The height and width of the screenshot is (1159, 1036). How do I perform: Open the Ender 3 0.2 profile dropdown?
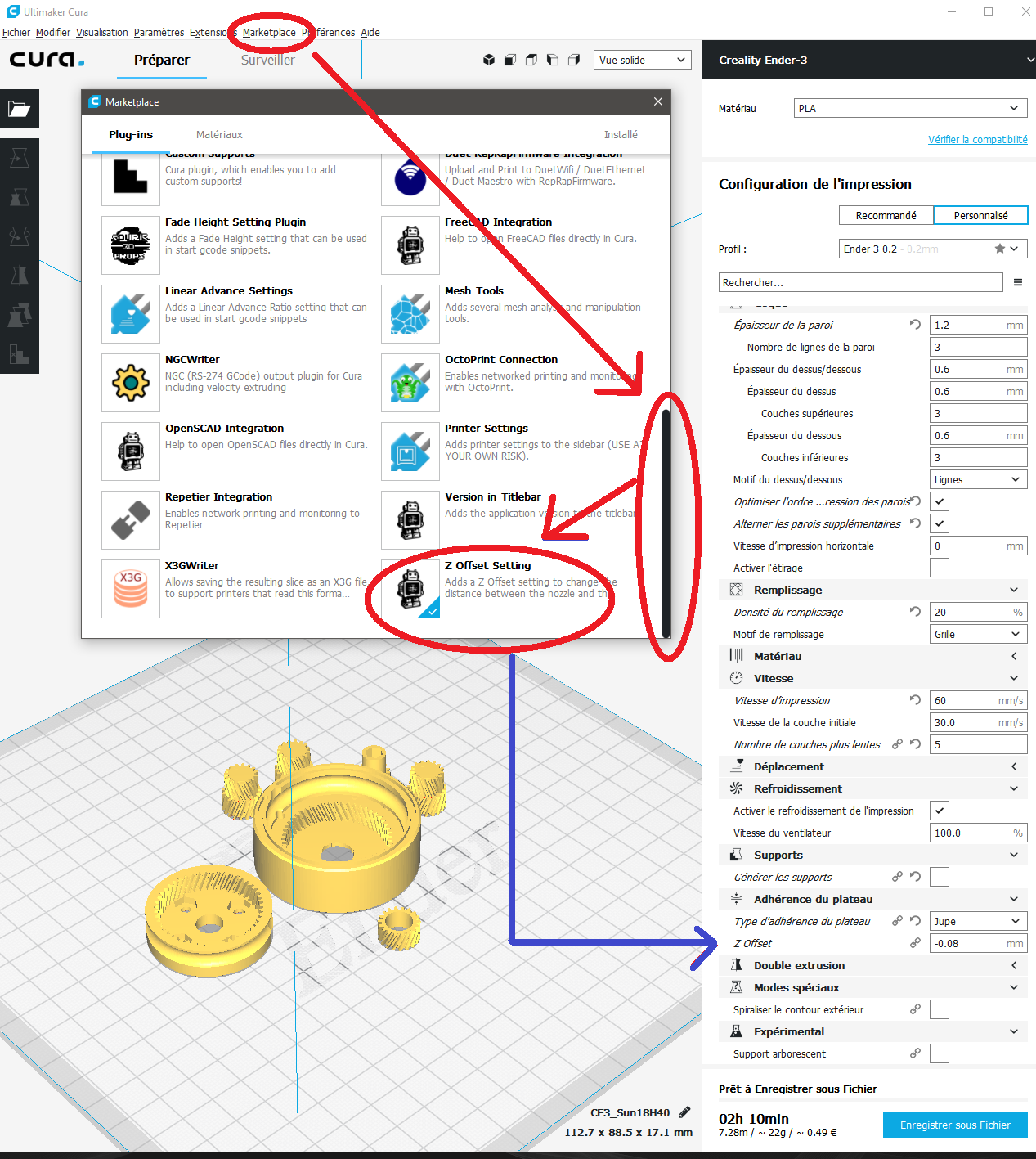click(x=933, y=249)
